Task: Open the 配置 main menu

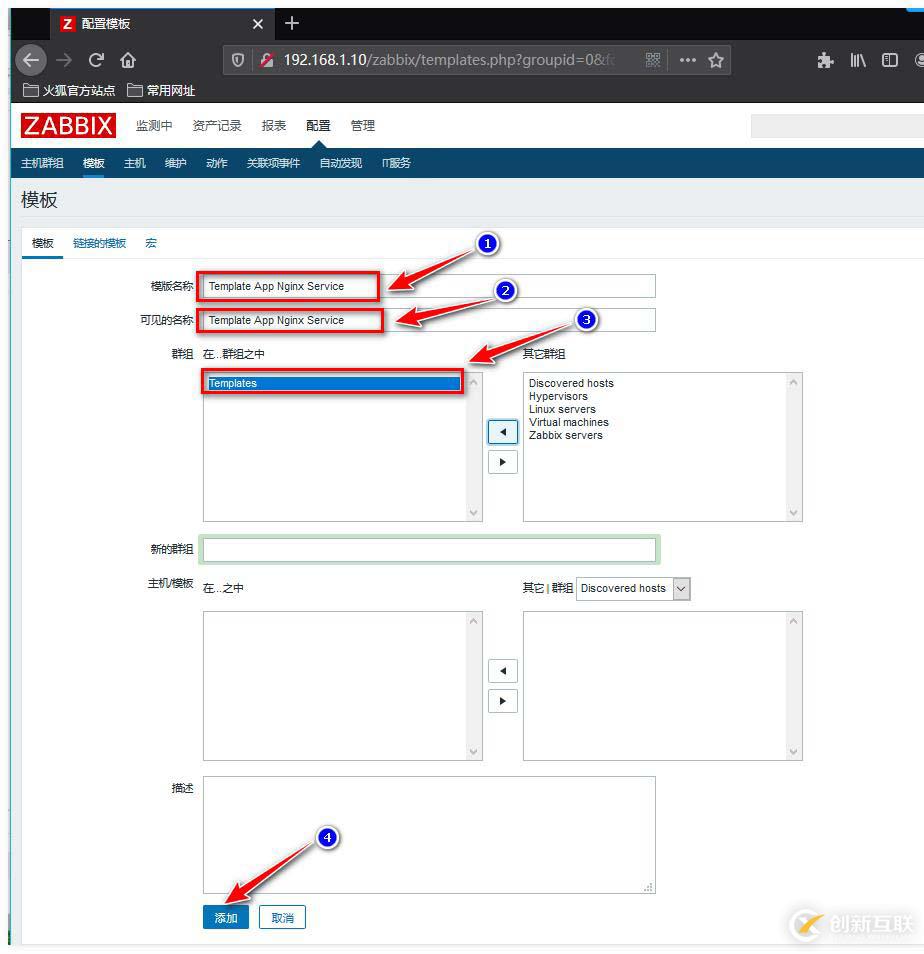Action: click(x=318, y=125)
